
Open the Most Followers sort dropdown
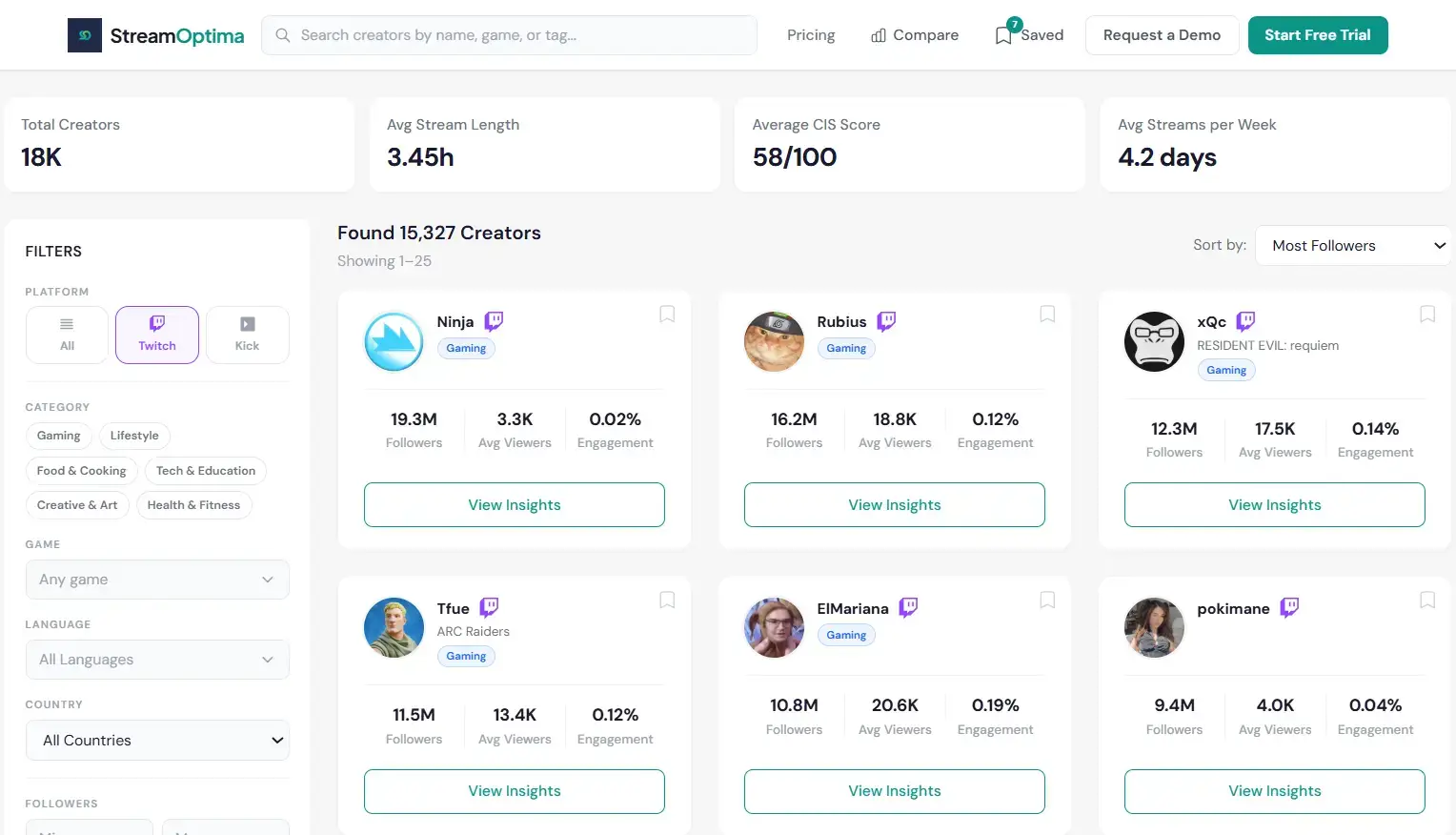click(1353, 245)
